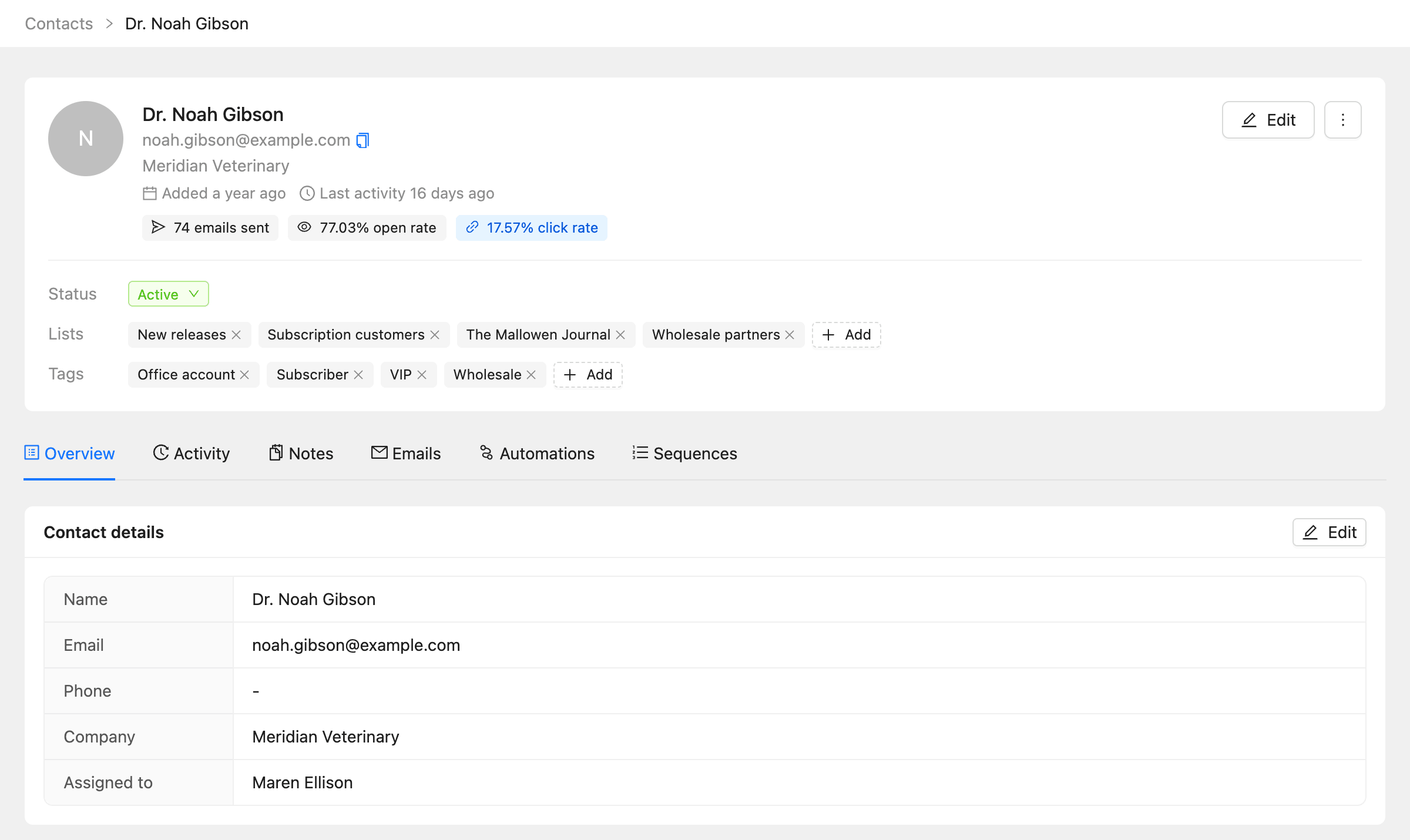Remove the Subscriber tag
Image resolution: width=1410 pixels, height=840 pixels.
[x=358, y=375]
